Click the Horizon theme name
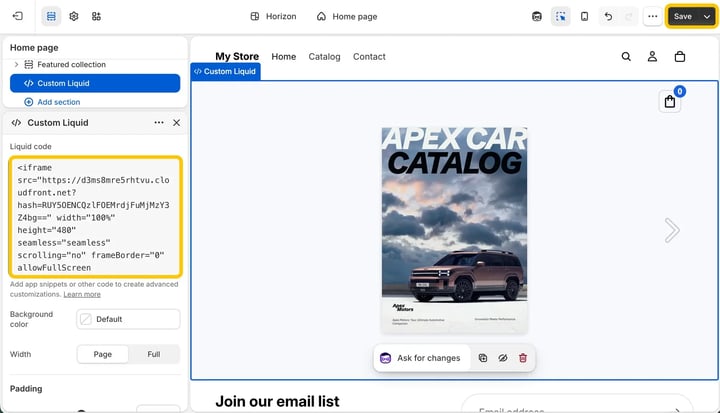720x413 pixels. 281,17
